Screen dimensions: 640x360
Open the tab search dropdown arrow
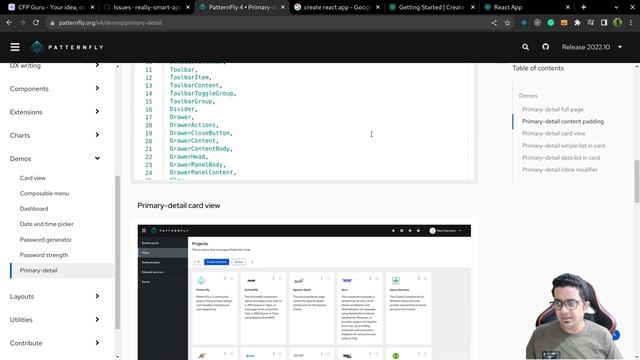tap(616, 7)
